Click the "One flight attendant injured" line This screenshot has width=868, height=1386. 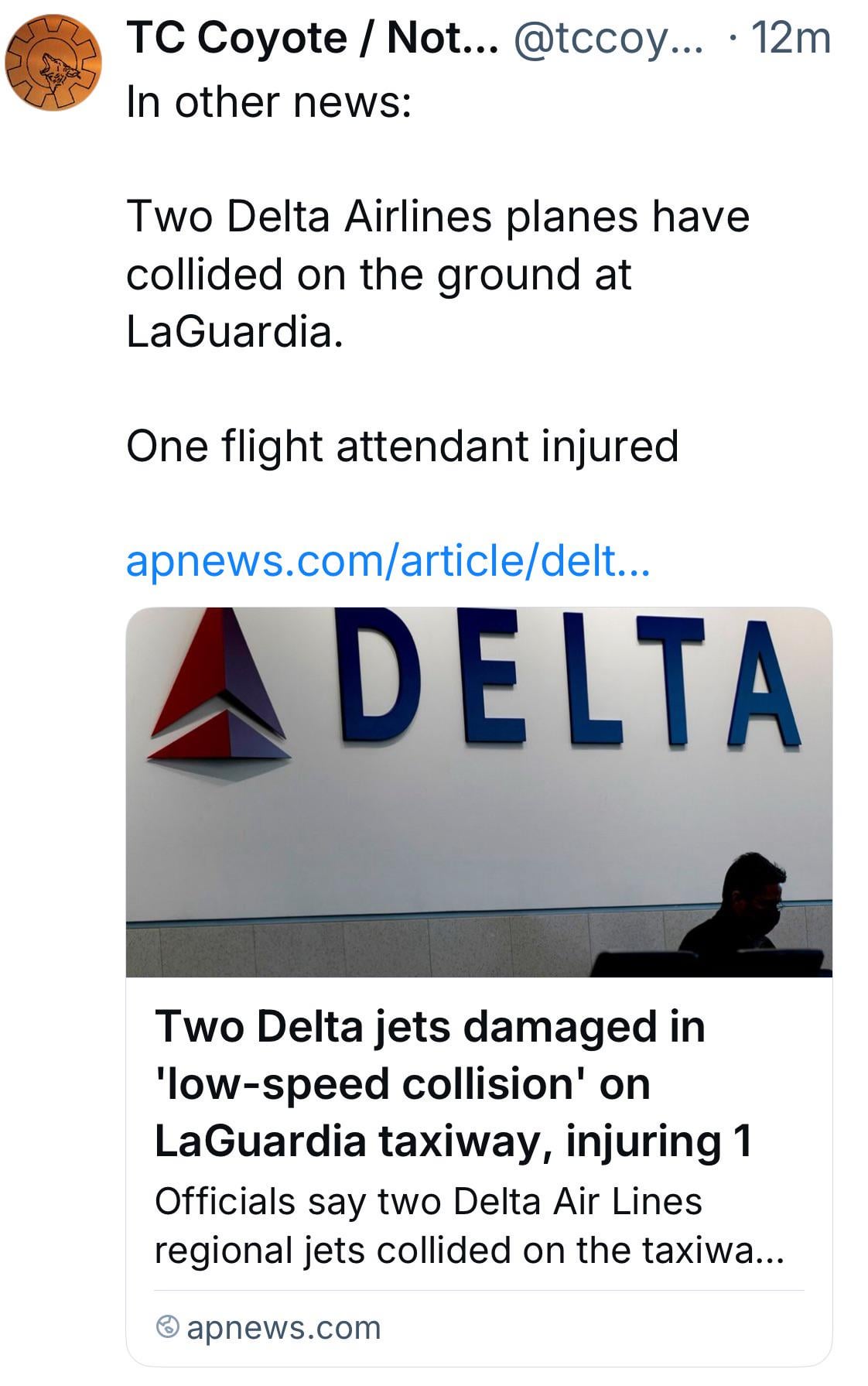click(x=402, y=446)
